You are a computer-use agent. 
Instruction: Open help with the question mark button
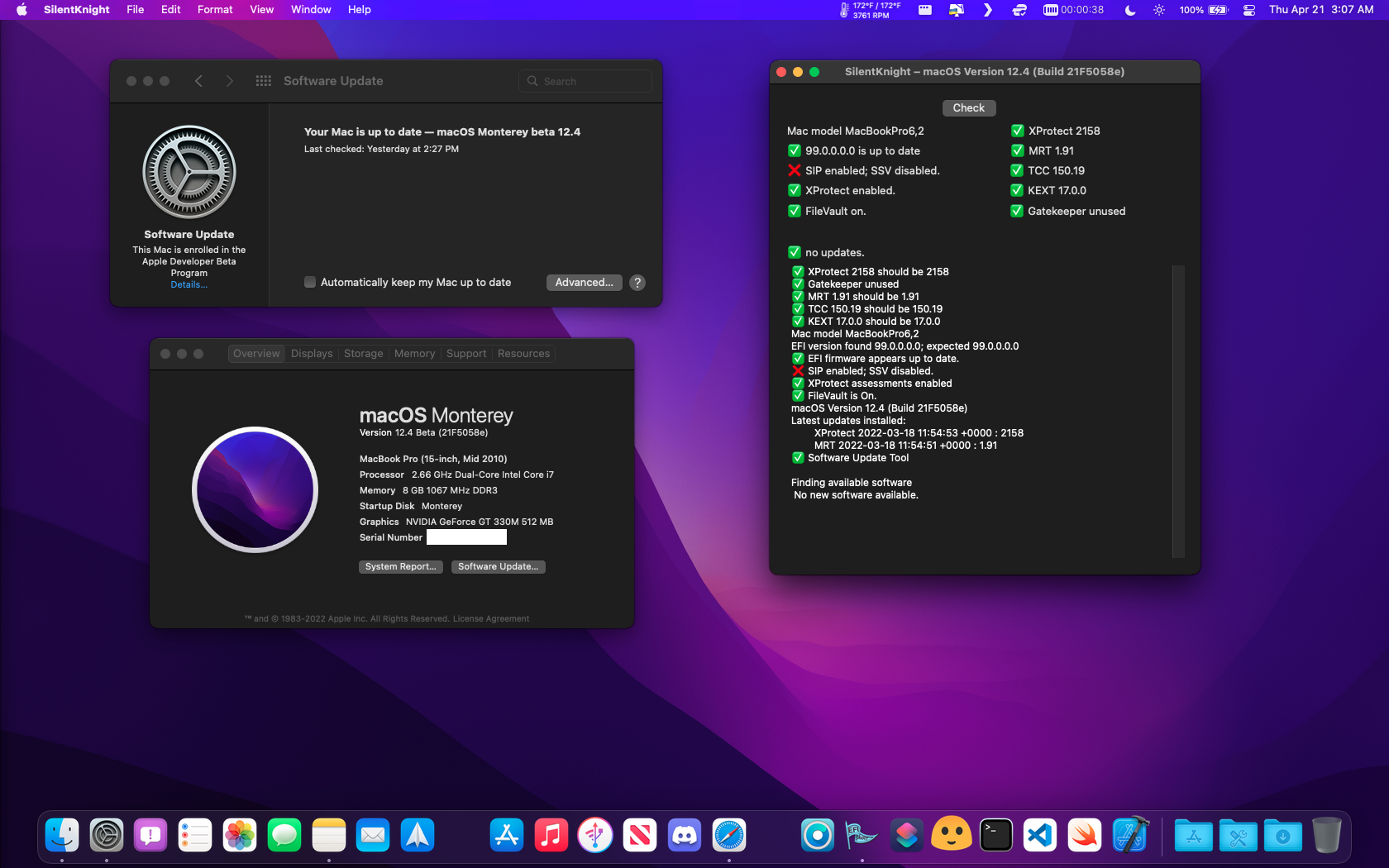click(637, 283)
